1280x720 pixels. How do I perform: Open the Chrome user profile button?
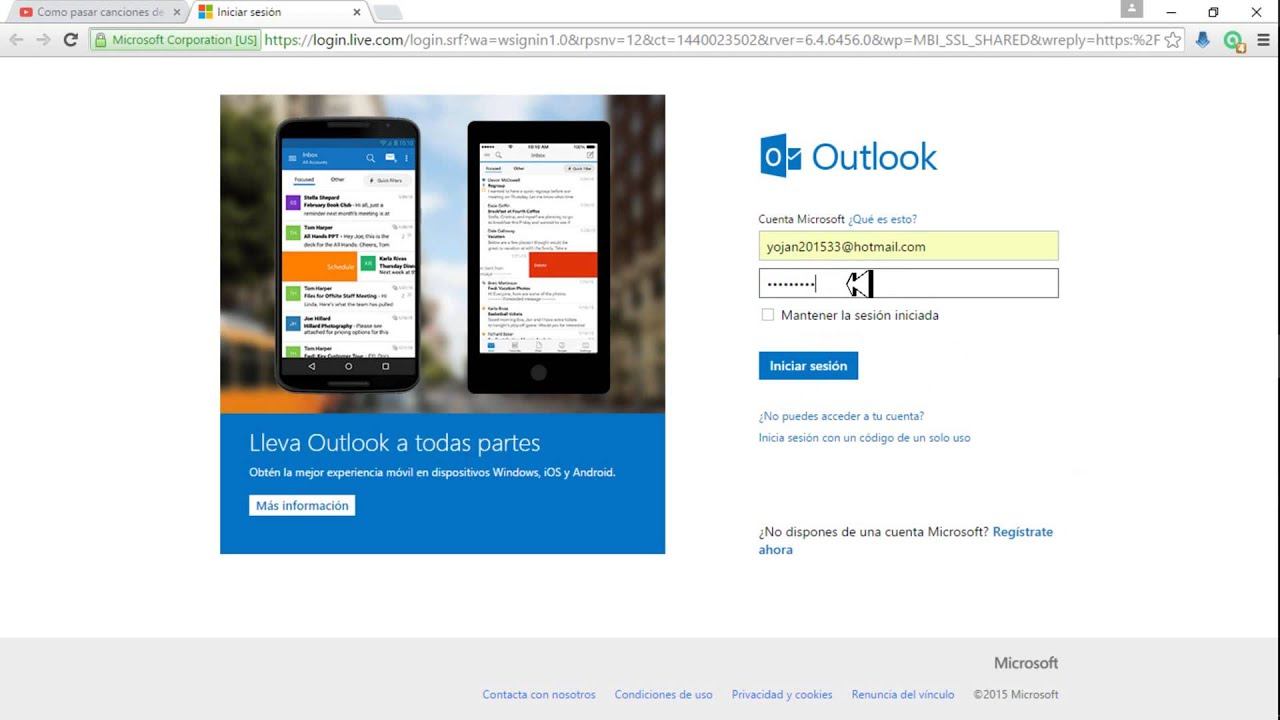pyautogui.click(x=1132, y=9)
